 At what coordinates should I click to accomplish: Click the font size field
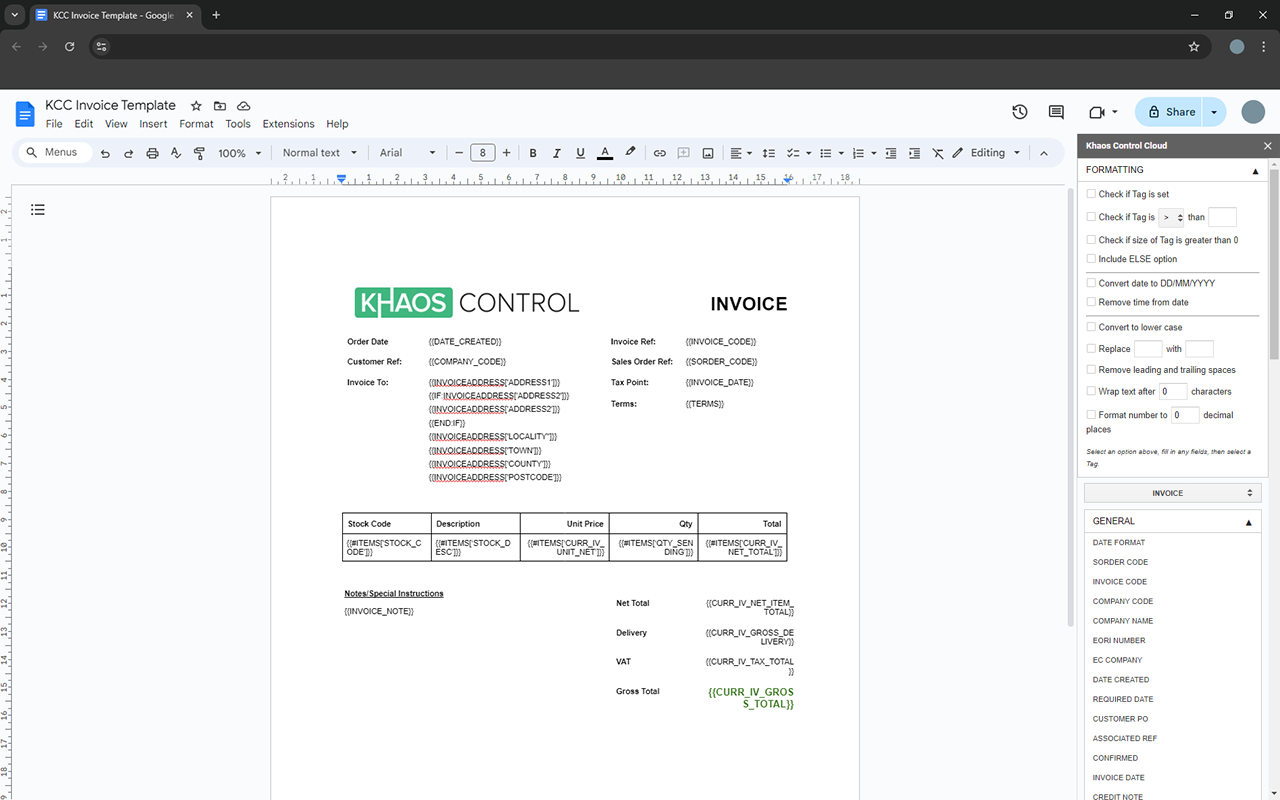(x=482, y=153)
